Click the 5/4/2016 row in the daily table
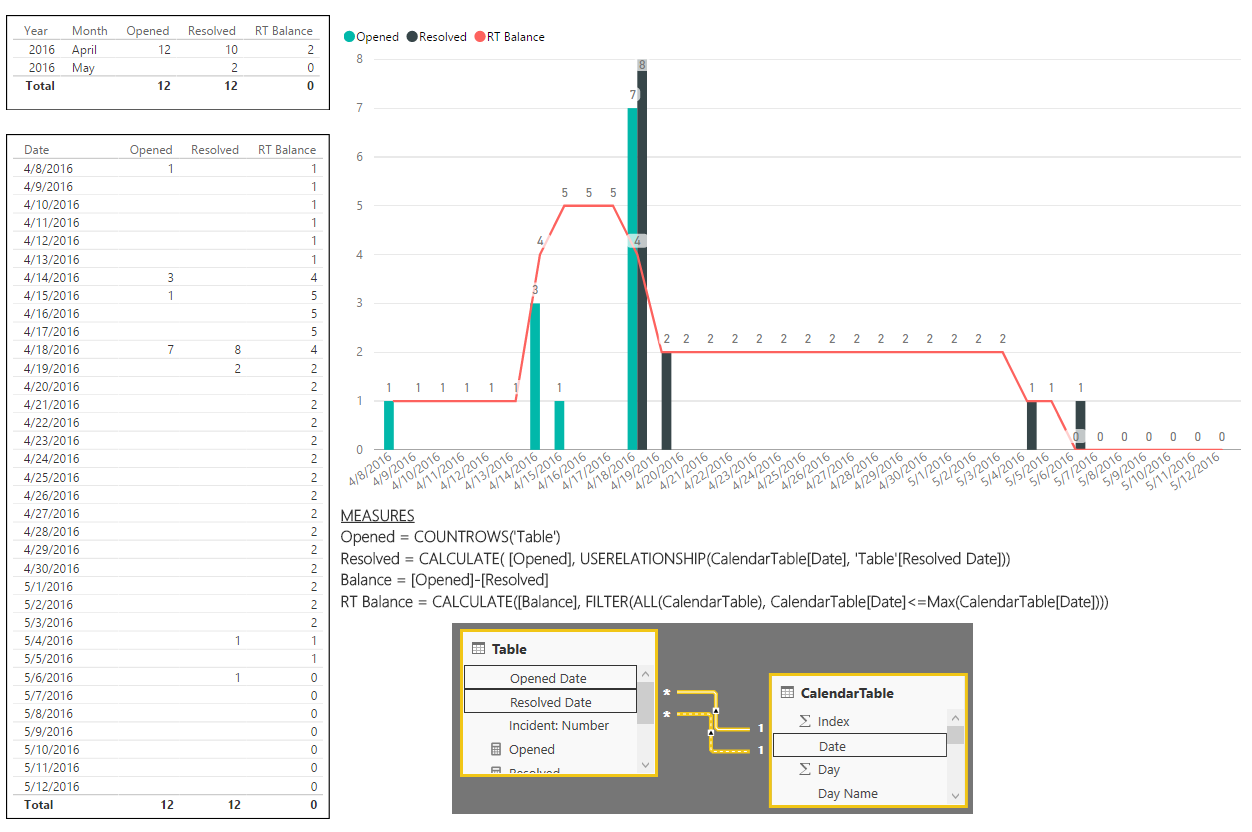Screen dimensions: 1252x832 tap(169, 640)
